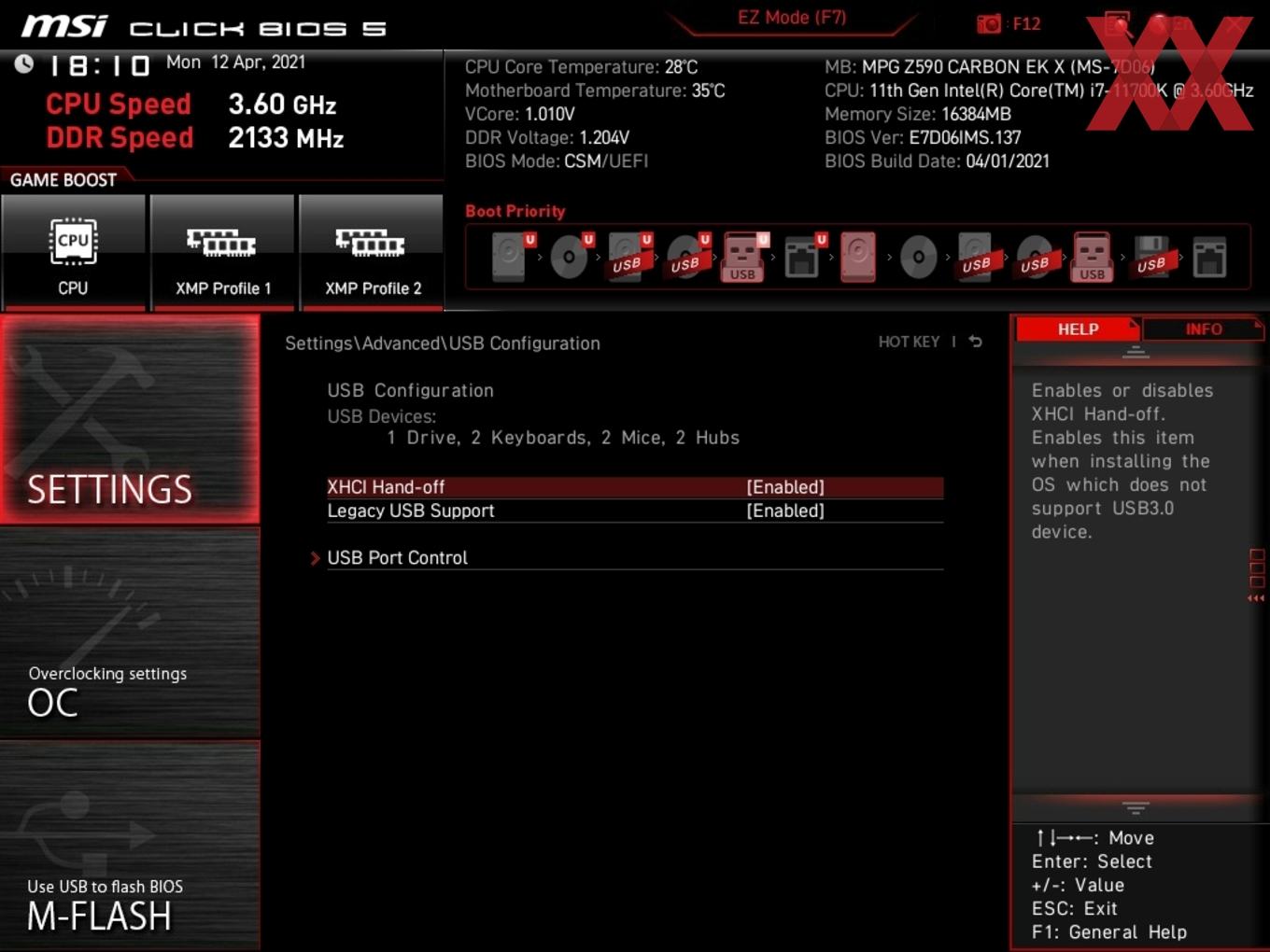Image resolution: width=1270 pixels, height=952 pixels.
Task: Change XHCI Hand-off [Enabled] value
Action: 785,487
